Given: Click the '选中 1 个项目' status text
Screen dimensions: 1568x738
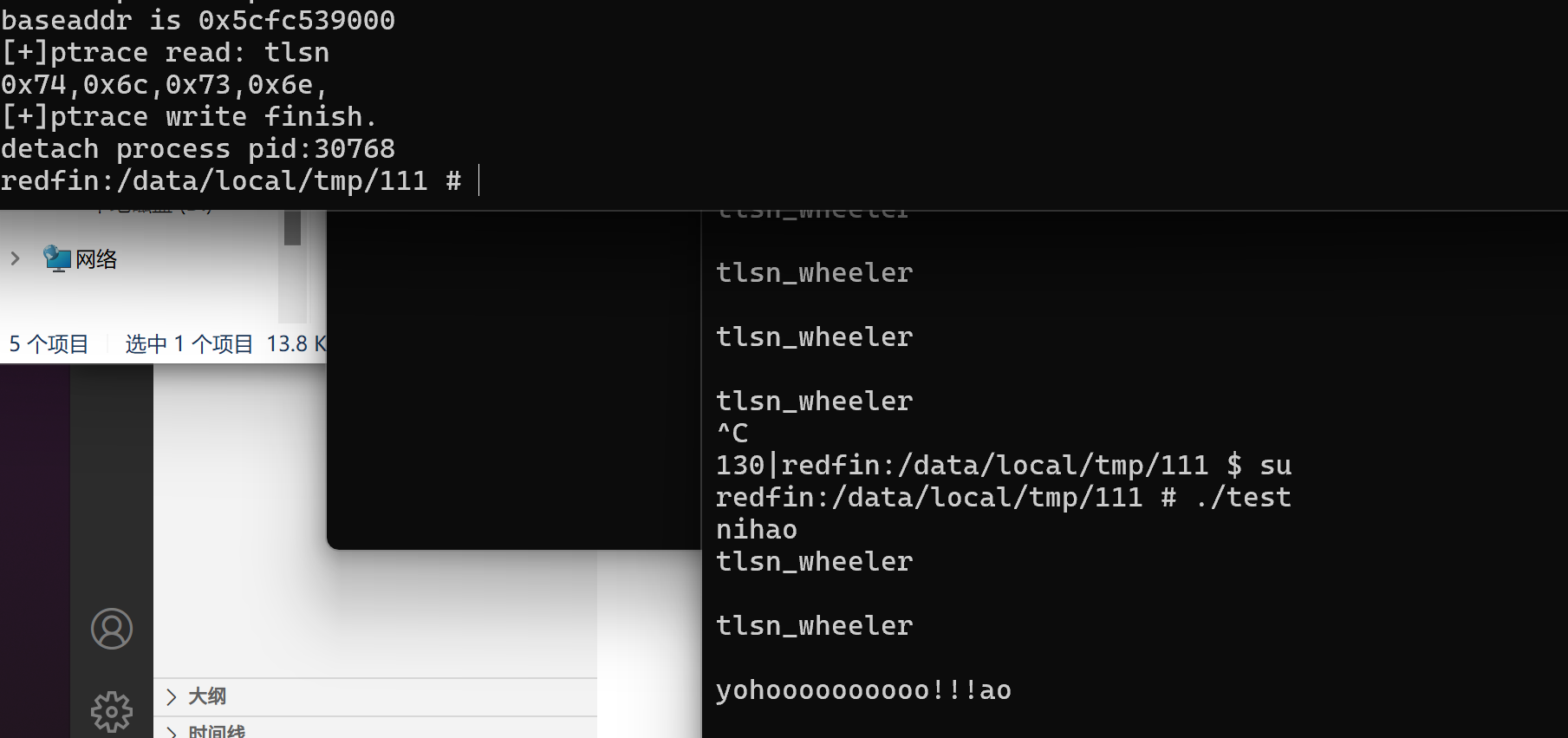Looking at the screenshot, I should click(189, 344).
